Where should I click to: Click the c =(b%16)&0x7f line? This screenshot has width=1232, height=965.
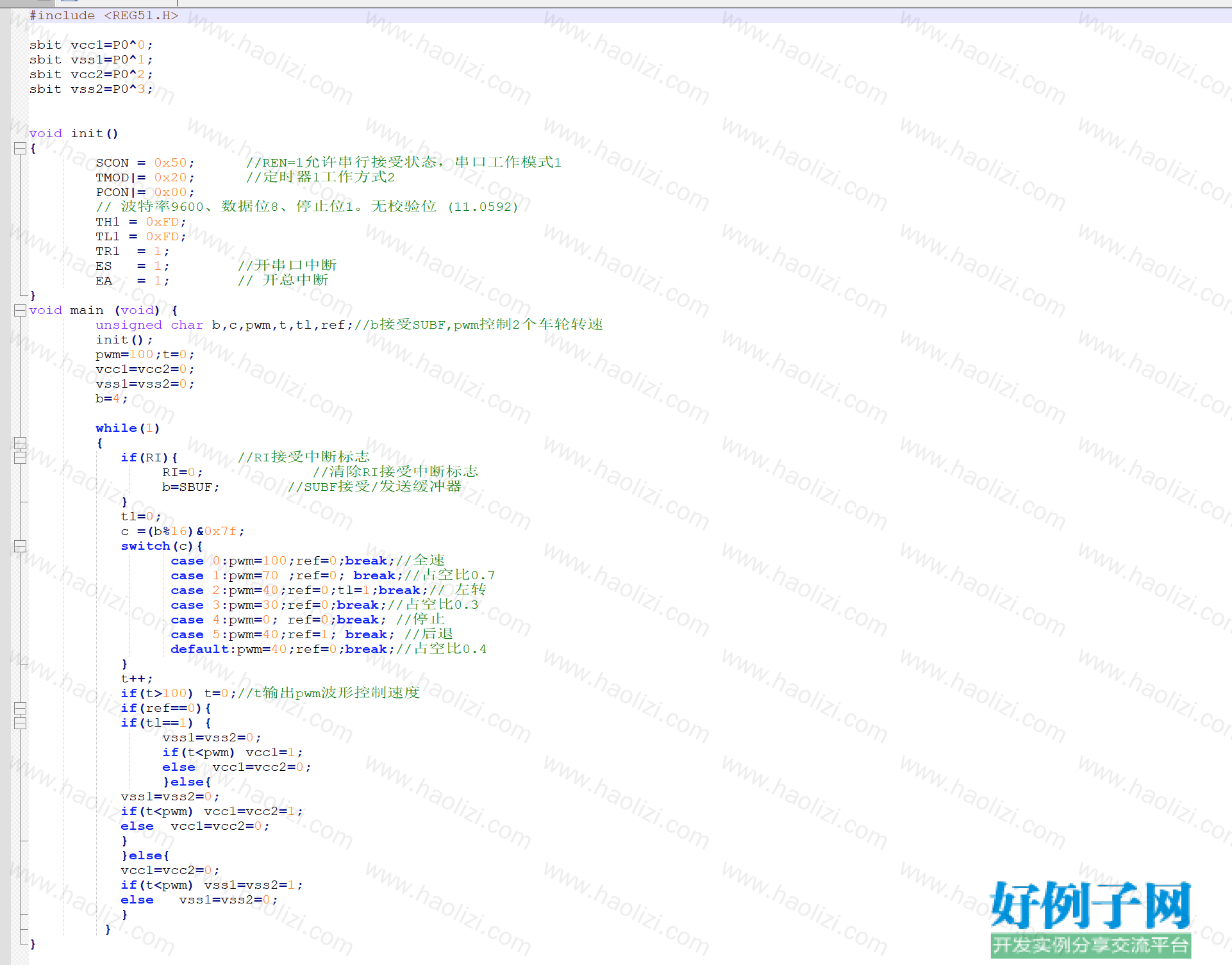[x=183, y=531]
